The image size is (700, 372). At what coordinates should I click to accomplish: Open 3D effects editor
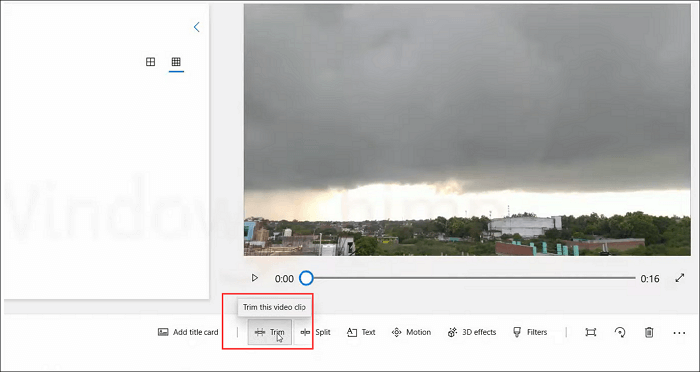click(x=472, y=332)
